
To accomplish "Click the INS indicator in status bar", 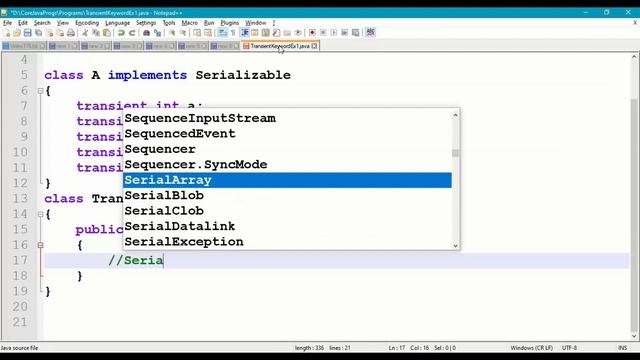I will click(622, 348).
